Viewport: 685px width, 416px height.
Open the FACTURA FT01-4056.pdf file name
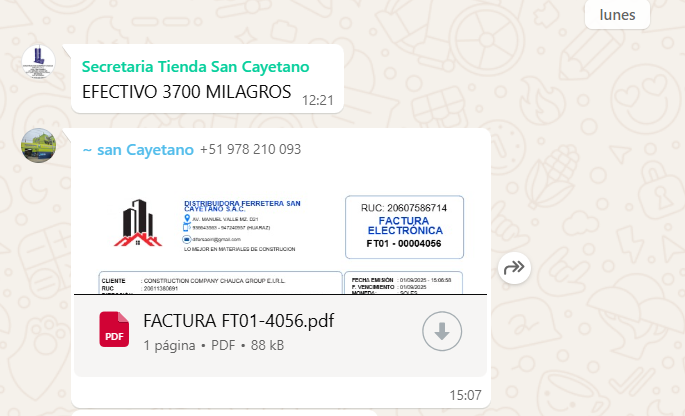pyautogui.click(x=239, y=321)
